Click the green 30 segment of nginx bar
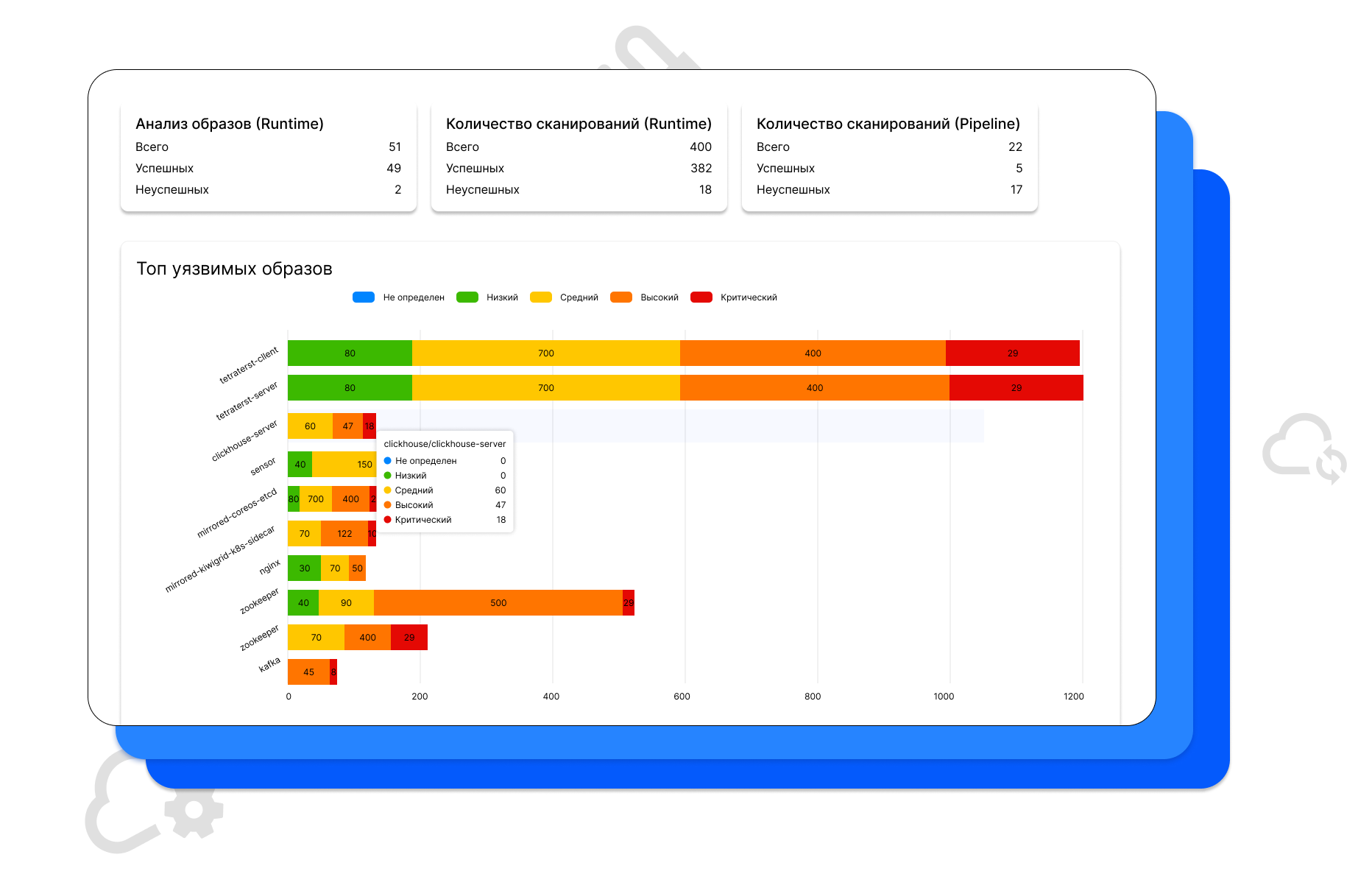 [304, 568]
